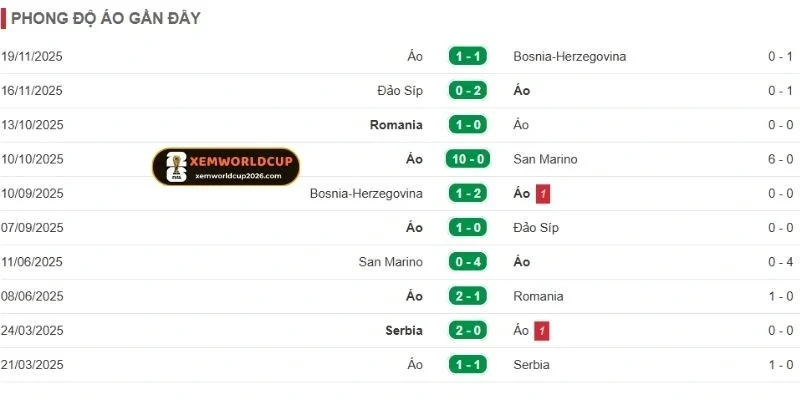Viewport: 800px width, 400px height.
Task: Select the 07/09/2025 match date
Action: (x=32, y=227)
